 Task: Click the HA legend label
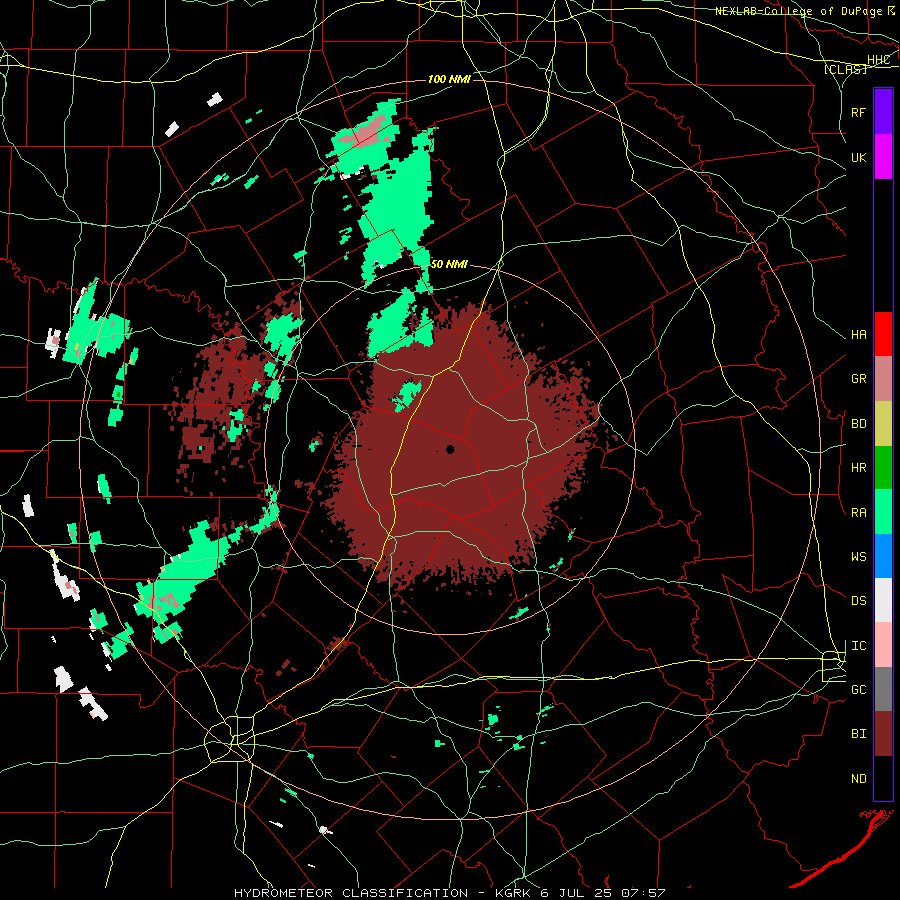coord(858,335)
